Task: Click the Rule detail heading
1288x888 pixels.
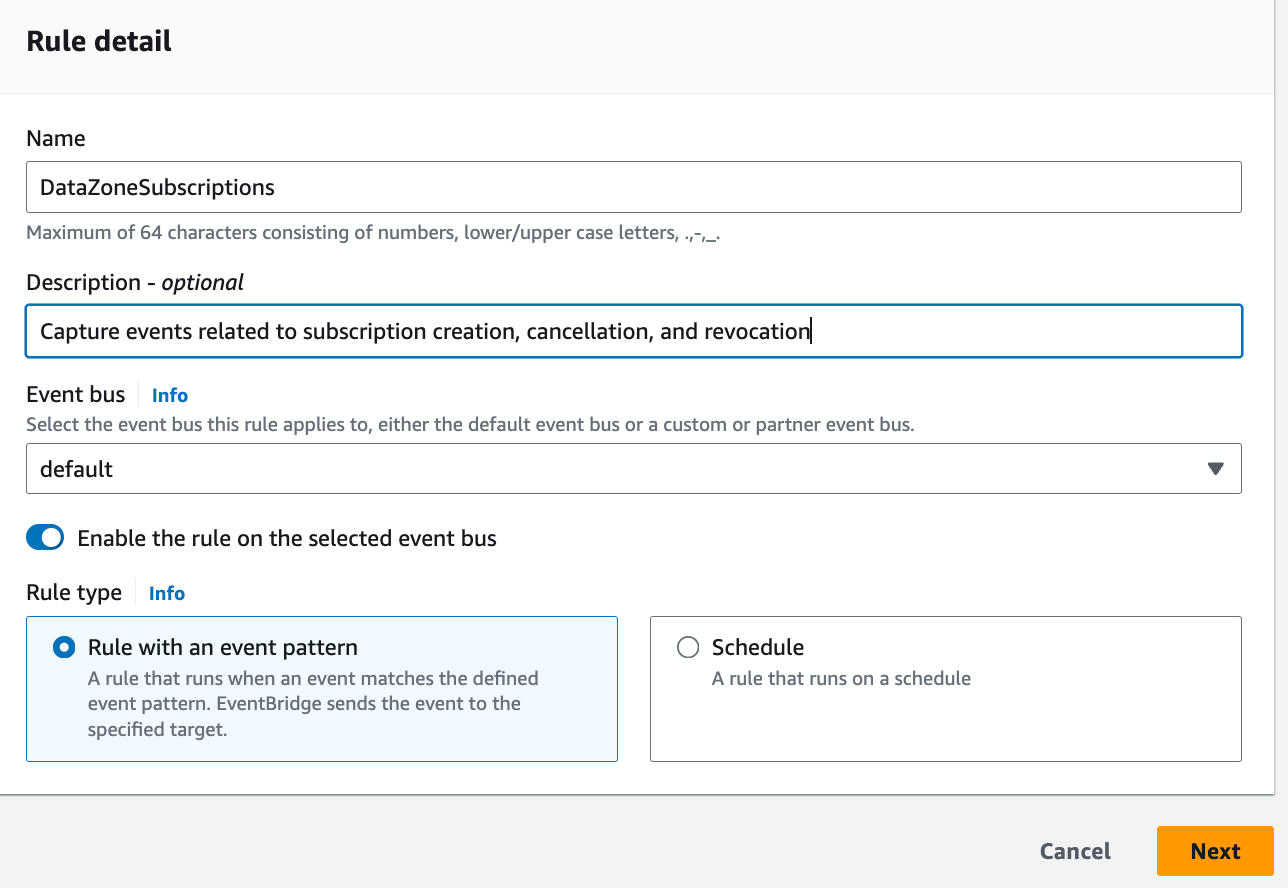Action: (99, 41)
